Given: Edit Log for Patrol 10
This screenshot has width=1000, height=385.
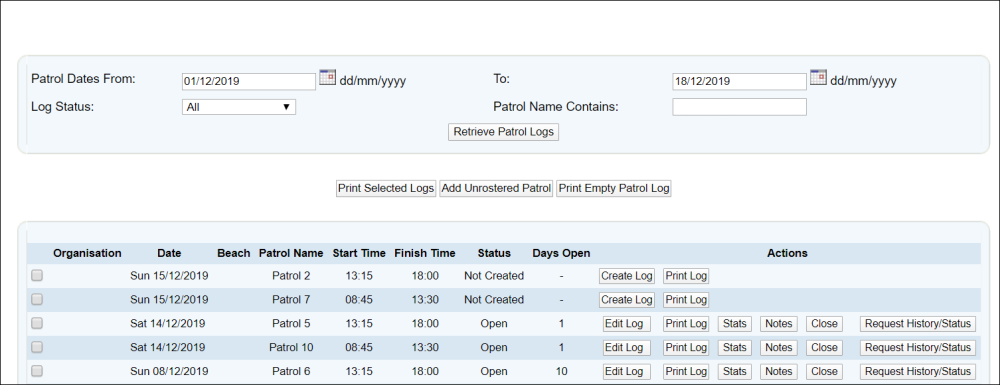Looking at the screenshot, I should 627,347.
